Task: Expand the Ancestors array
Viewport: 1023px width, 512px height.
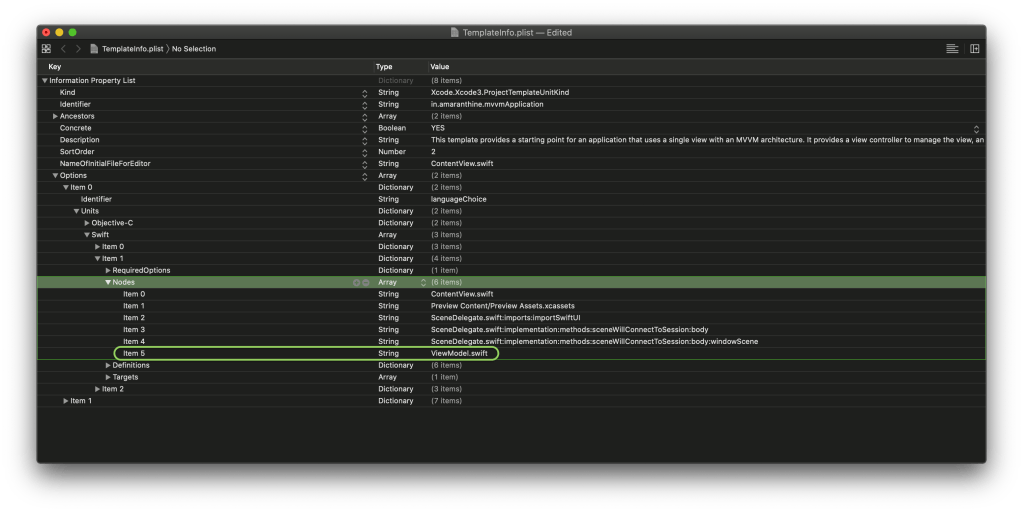Action: pyautogui.click(x=55, y=116)
